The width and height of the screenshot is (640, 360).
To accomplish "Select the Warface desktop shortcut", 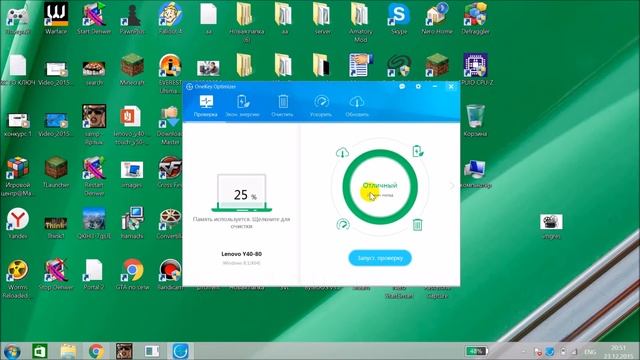I will pyautogui.click(x=56, y=19).
